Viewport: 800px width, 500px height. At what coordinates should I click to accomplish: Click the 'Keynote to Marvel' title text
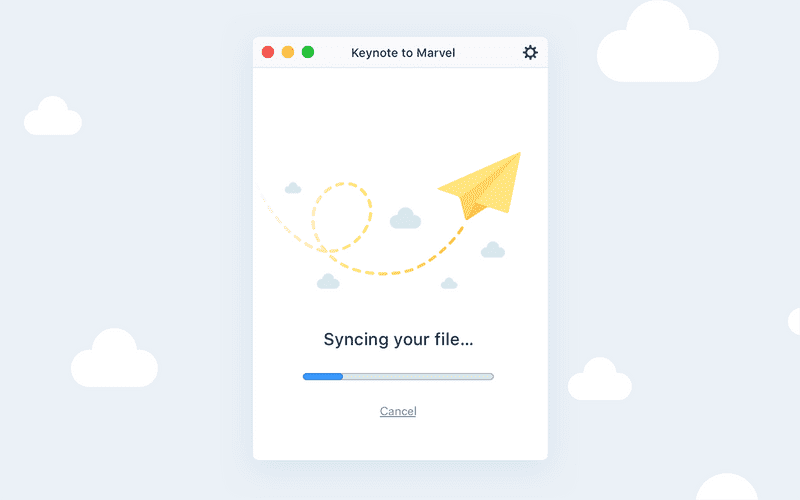[403, 53]
